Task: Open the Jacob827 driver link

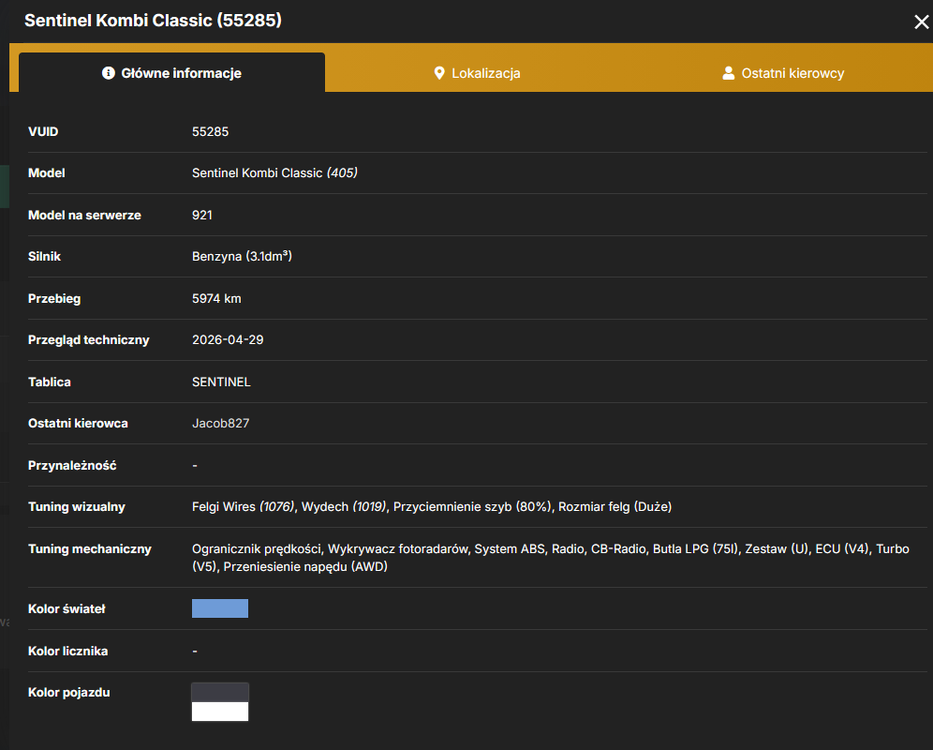Action: (220, 423)
